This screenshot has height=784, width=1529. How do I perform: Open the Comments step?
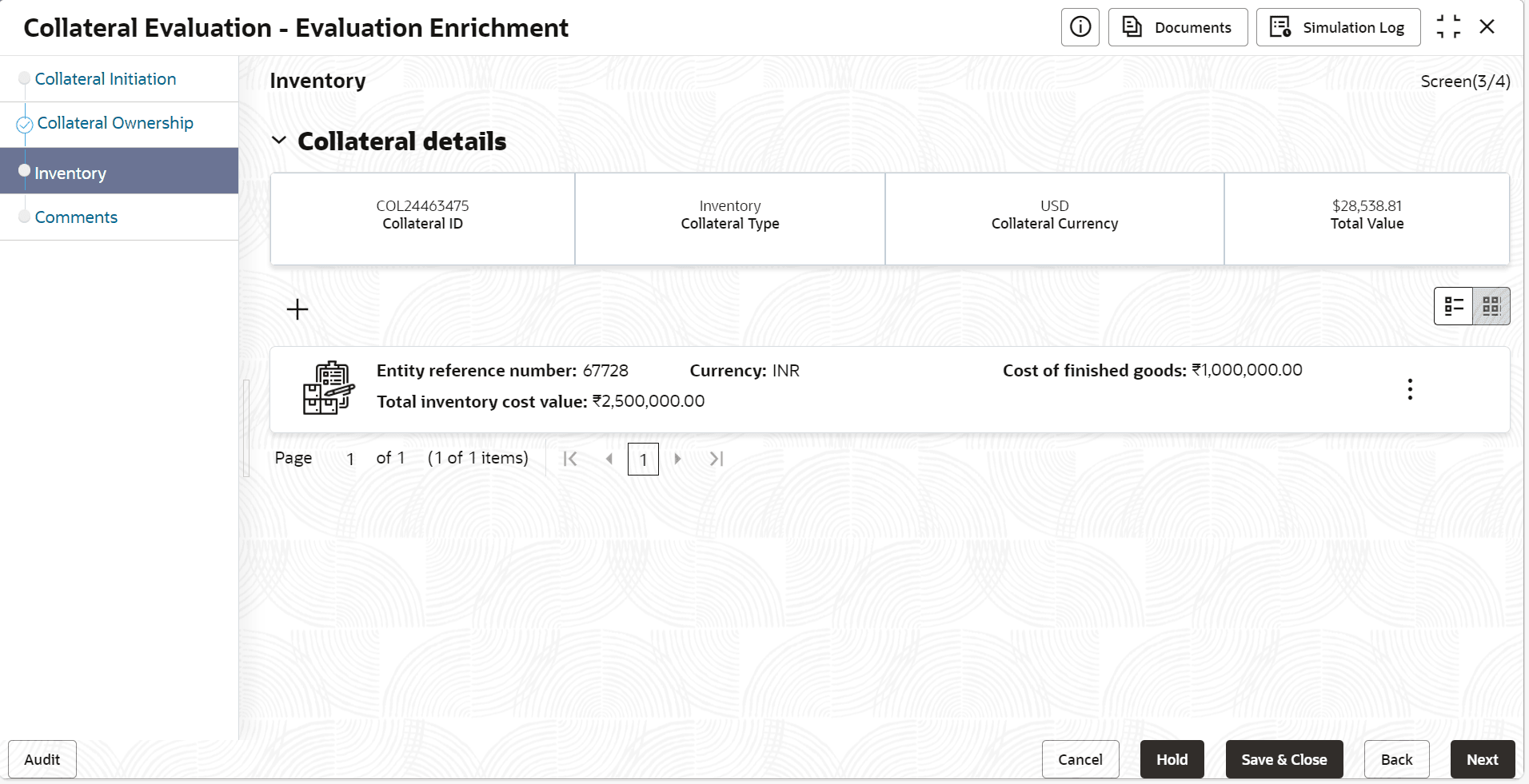click(x=76, y=217)
